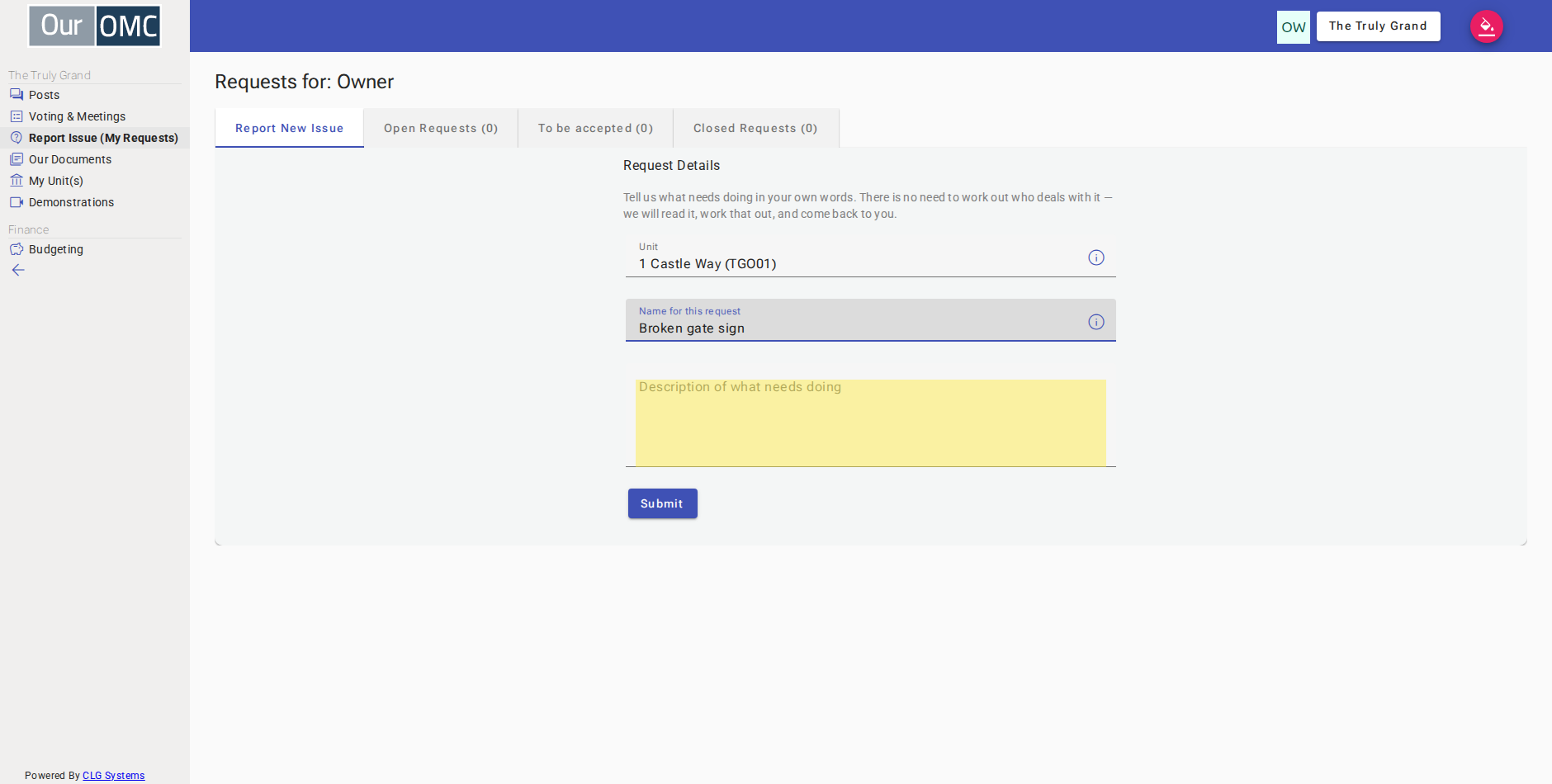Select Report Issue (My Requests) menu entry

95,138
